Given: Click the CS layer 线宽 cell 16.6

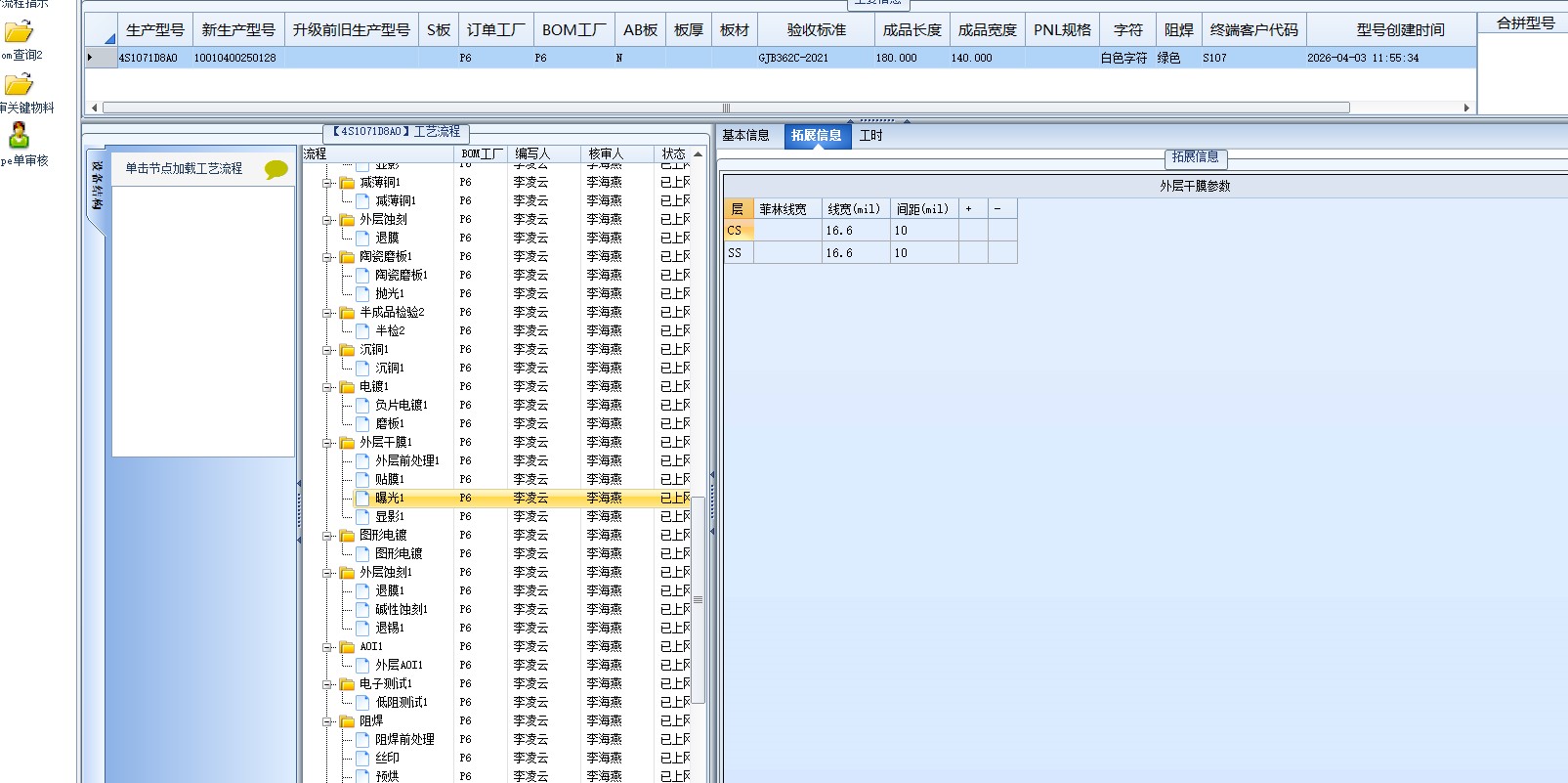Looking at the screenshot, I should 857,231.
